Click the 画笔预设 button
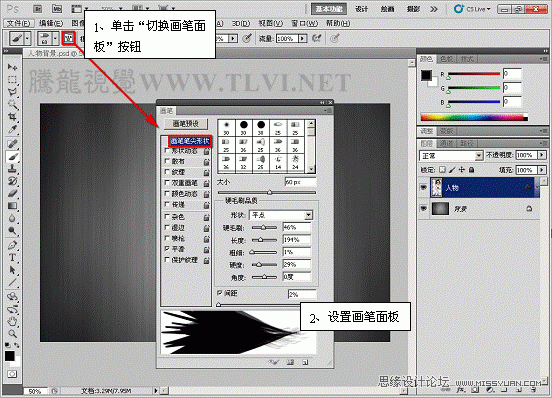552x398 pixels. [186, 124]
